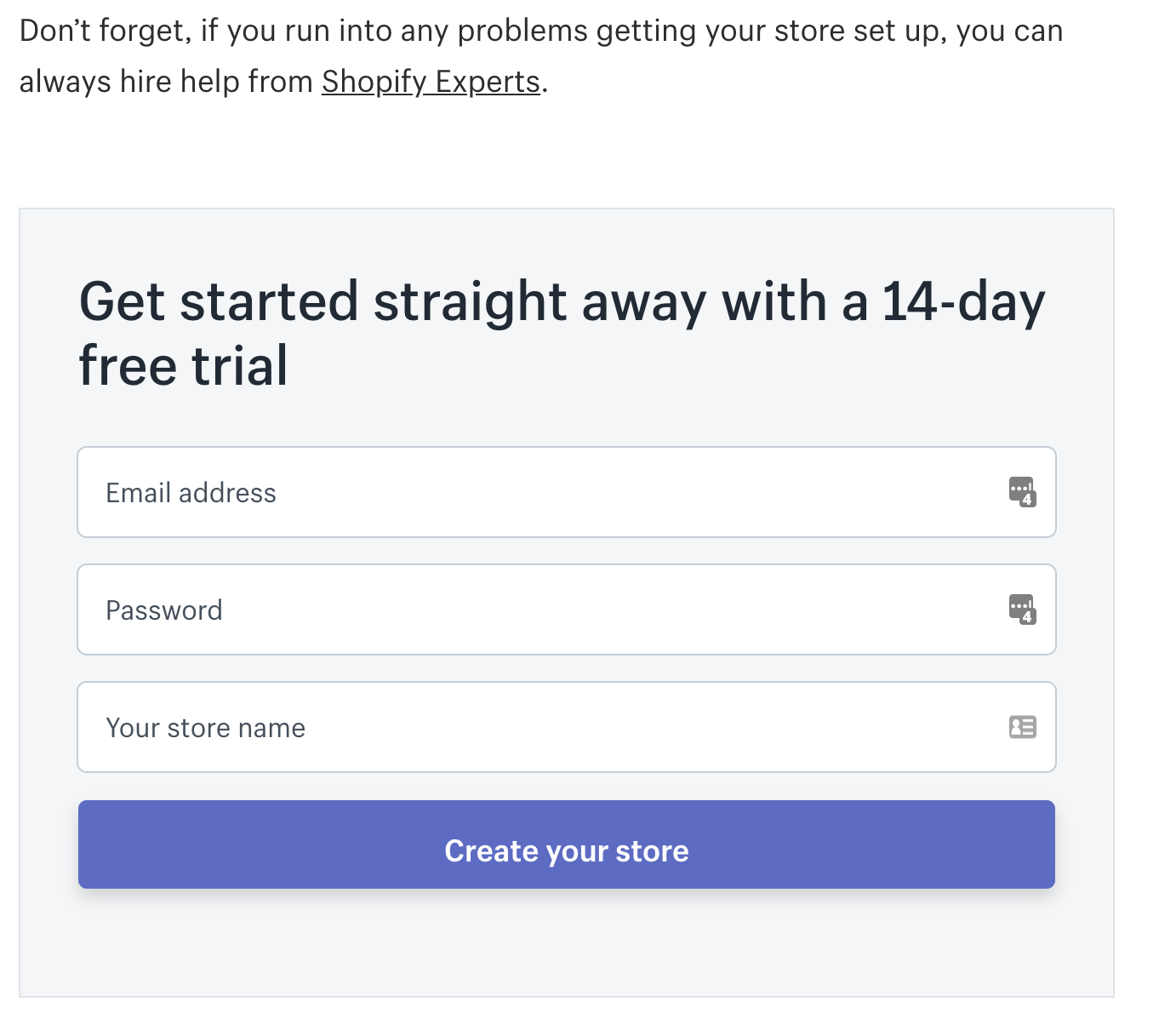Click the Password placeholder label
This screenshot has width=1176, height=1030.
pos(164,610)
